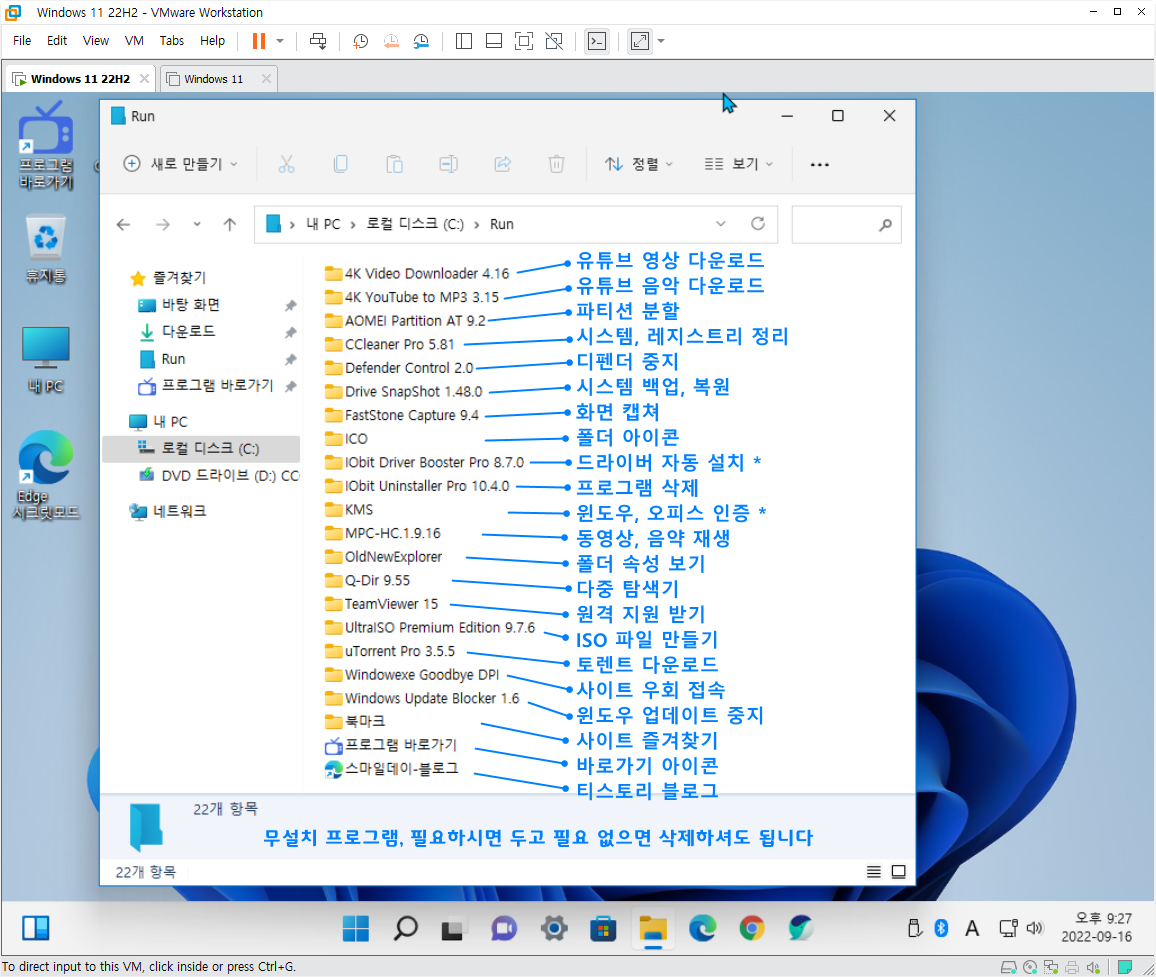Click 내 PC in the address breadcrumb
Image resolution: width=1156 pixels, height=977 pixels.
click(324, 224)
